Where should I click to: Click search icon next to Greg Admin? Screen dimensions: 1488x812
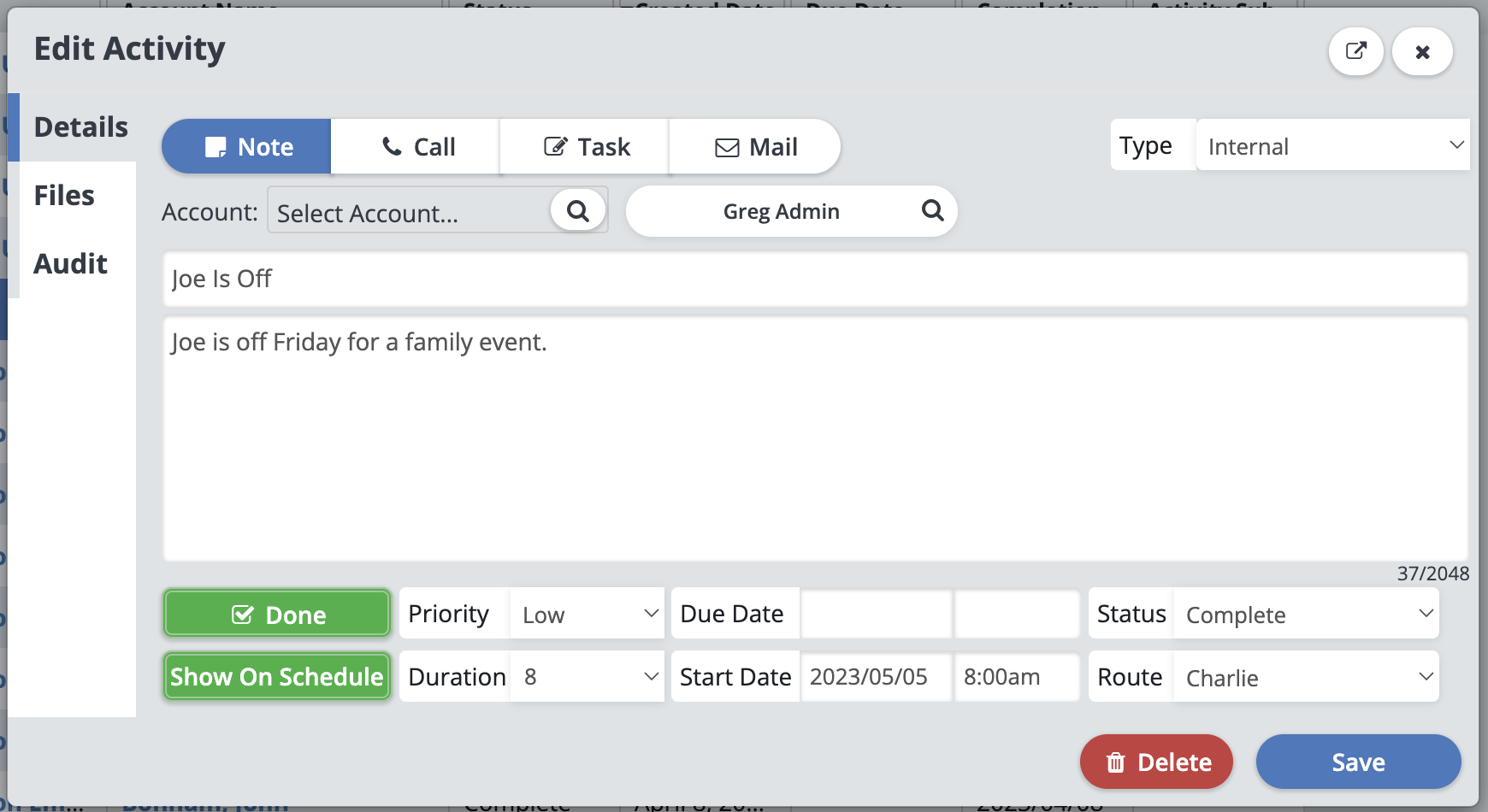932,210
